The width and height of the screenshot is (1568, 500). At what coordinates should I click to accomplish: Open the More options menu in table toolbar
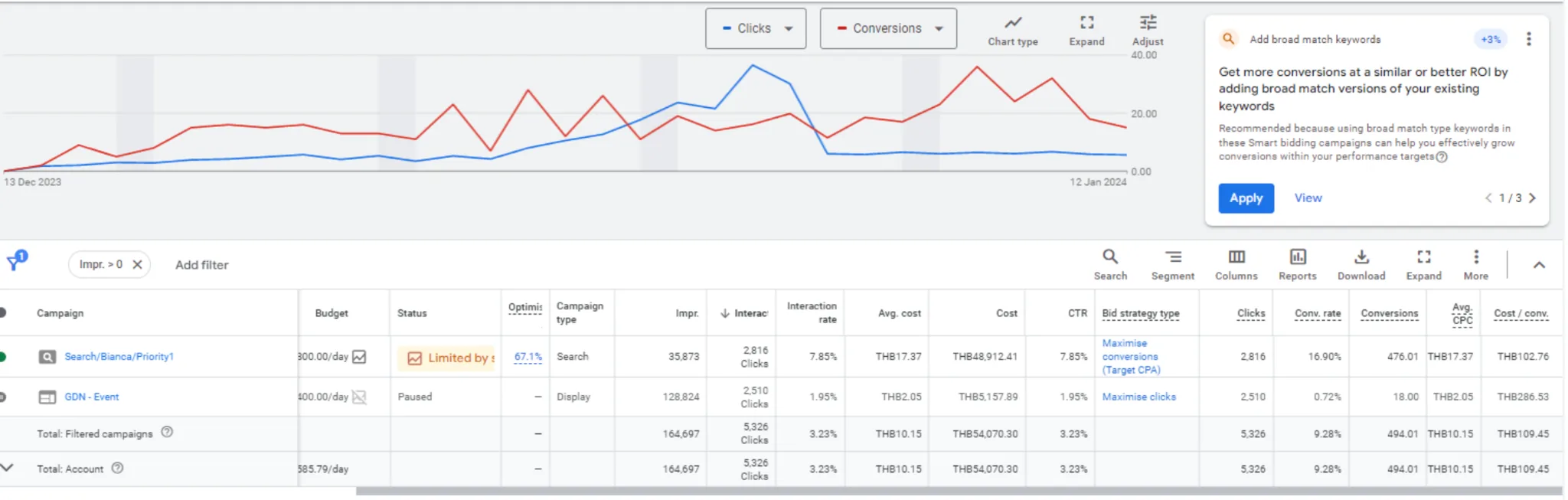(1476, 265)
